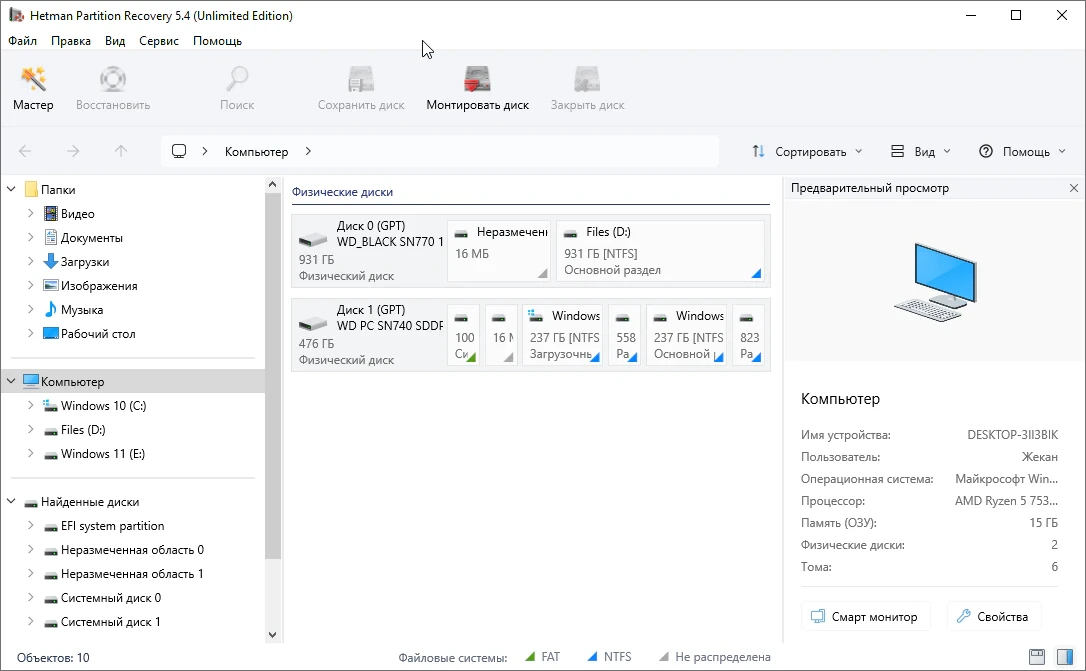Open Вид dropdown in navigation bar
This screenshot has width=1086, height=671.
920,152
